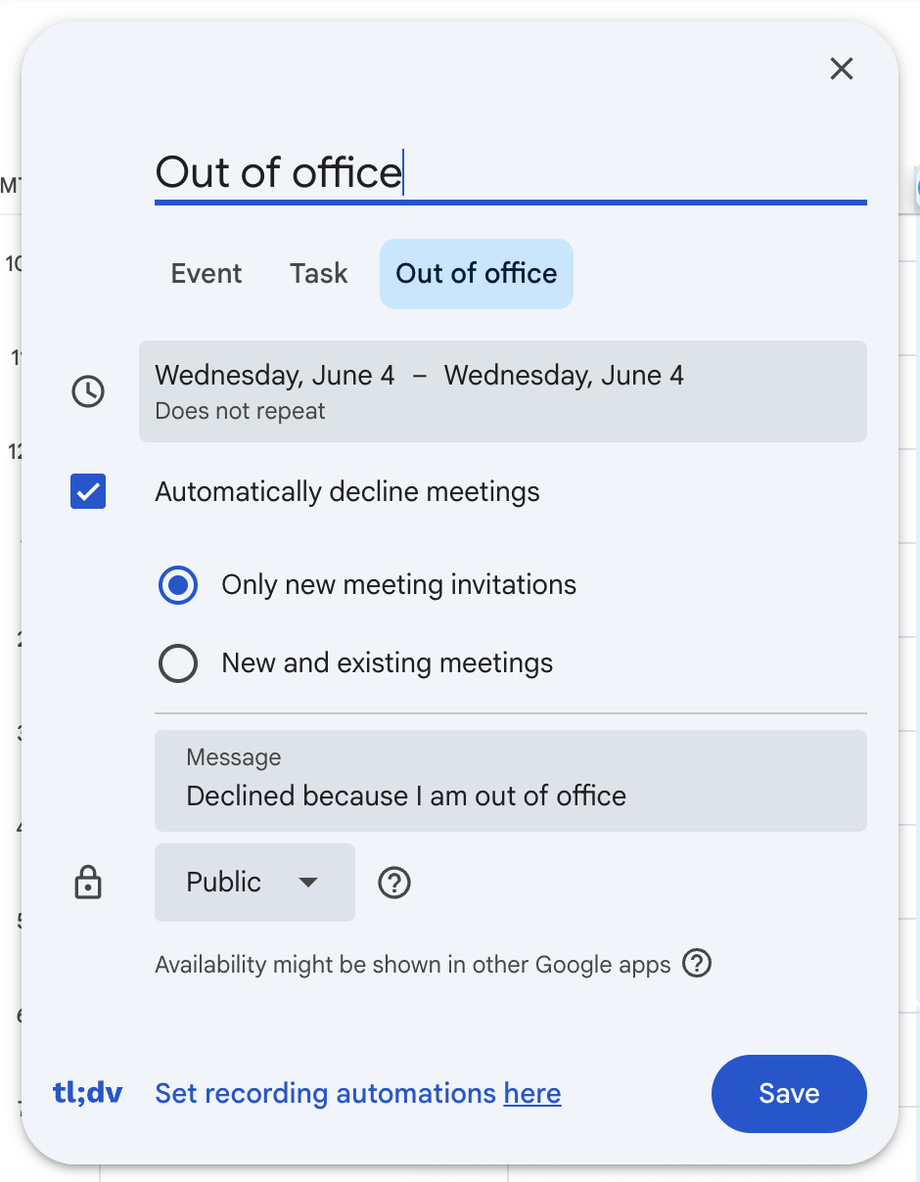This screenshot has width=920, height=1182.
Task: Click help icon beside Availability notice
Action: (697, 964)
